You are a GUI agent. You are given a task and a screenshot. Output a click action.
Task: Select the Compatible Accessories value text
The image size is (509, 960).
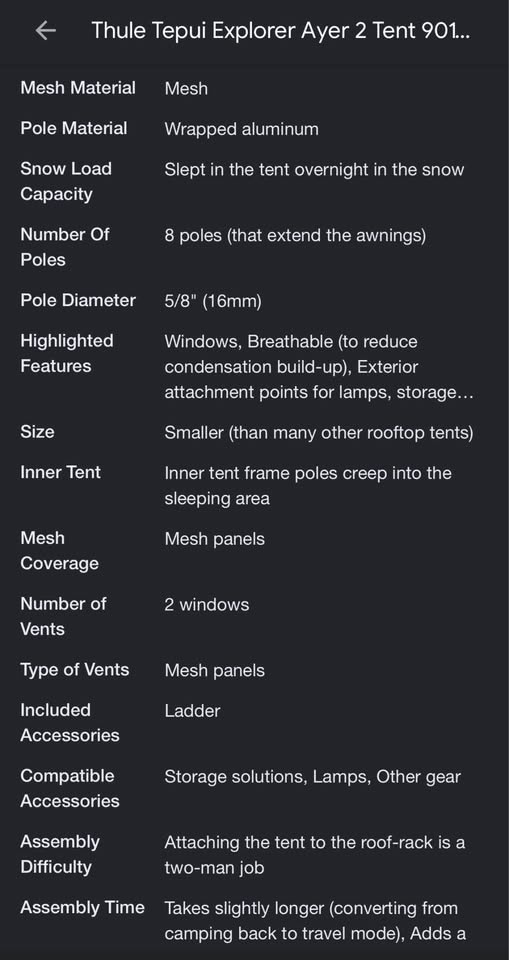[312, 778]
